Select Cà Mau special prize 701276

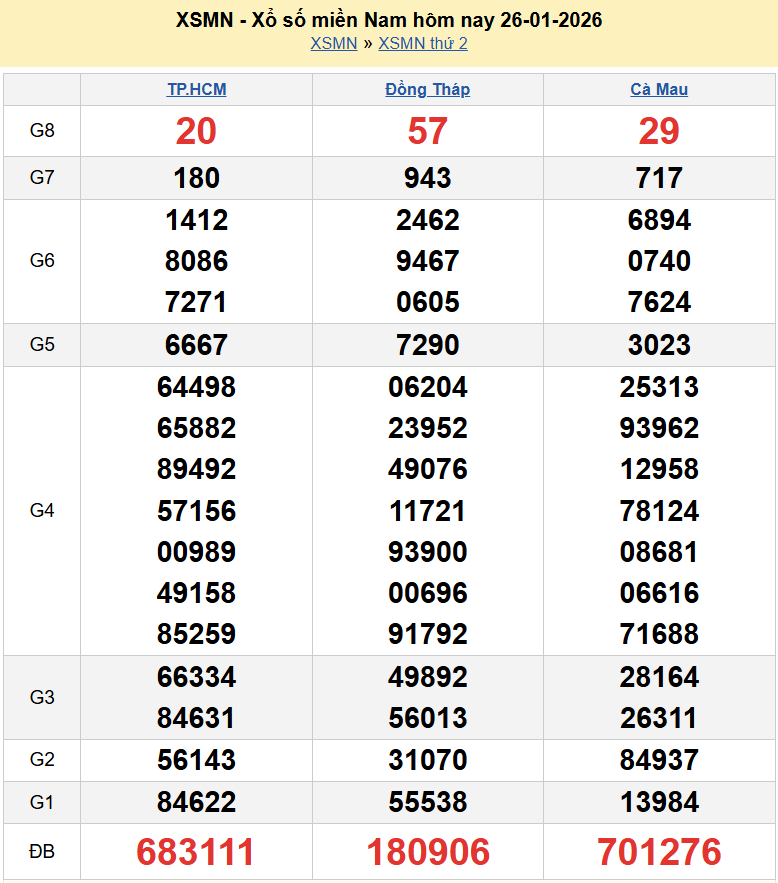click(x=659, y=852)
